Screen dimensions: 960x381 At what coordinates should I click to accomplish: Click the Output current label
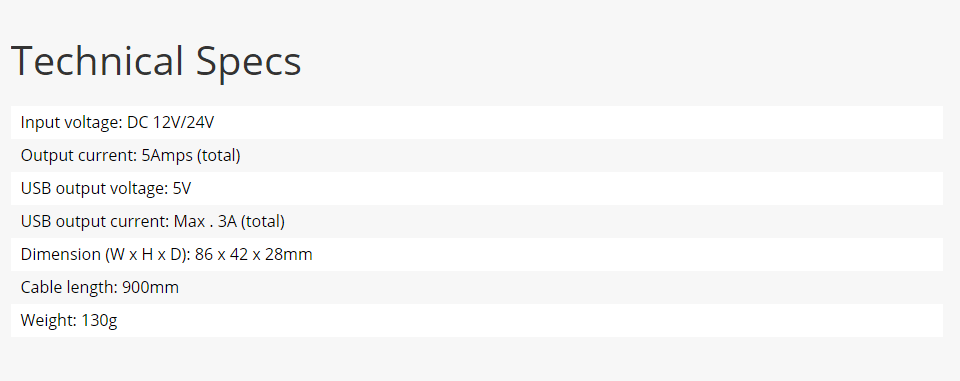click(x=79, y=156)
